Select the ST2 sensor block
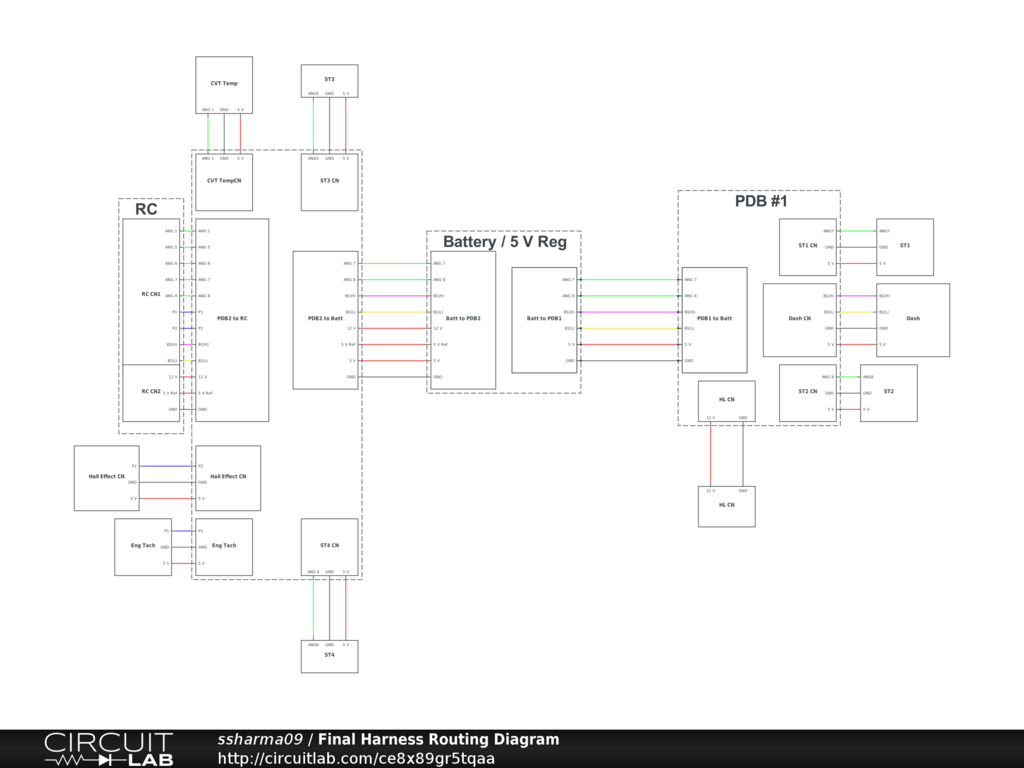Image resolution: width=1024 pixels, height=768 pixels. pos(889,392)
